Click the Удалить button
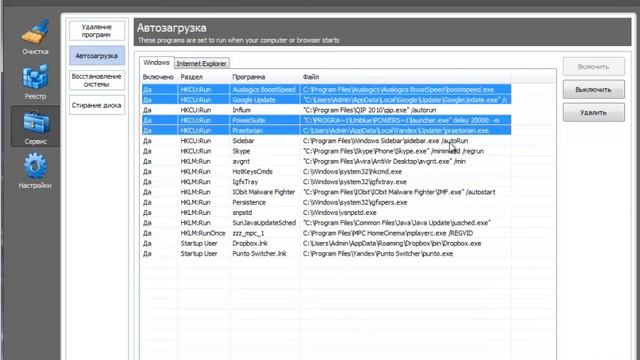Viewport: 640px width, 360px height. coord(593,112)
